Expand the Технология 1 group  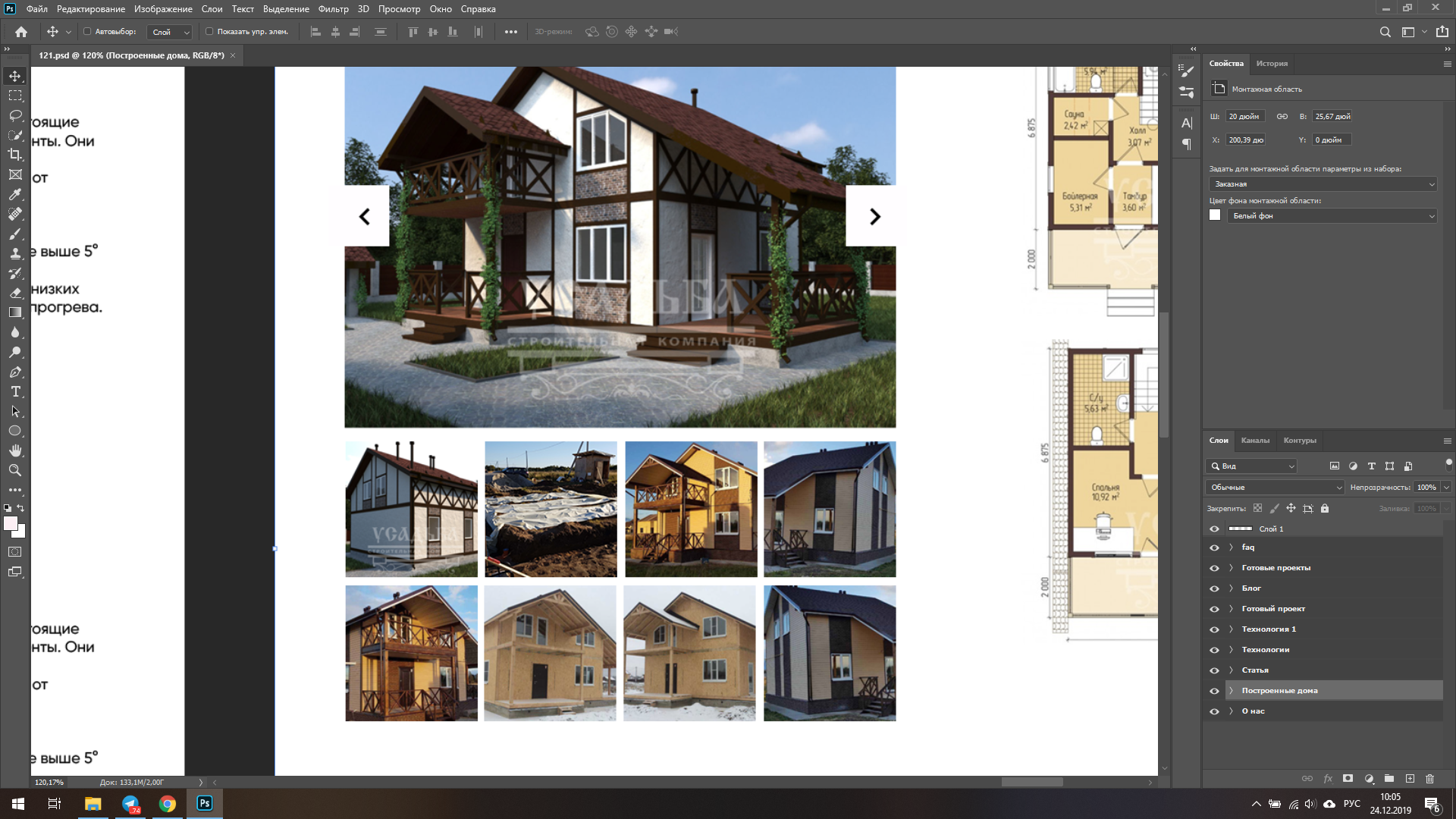[1231, 629]
